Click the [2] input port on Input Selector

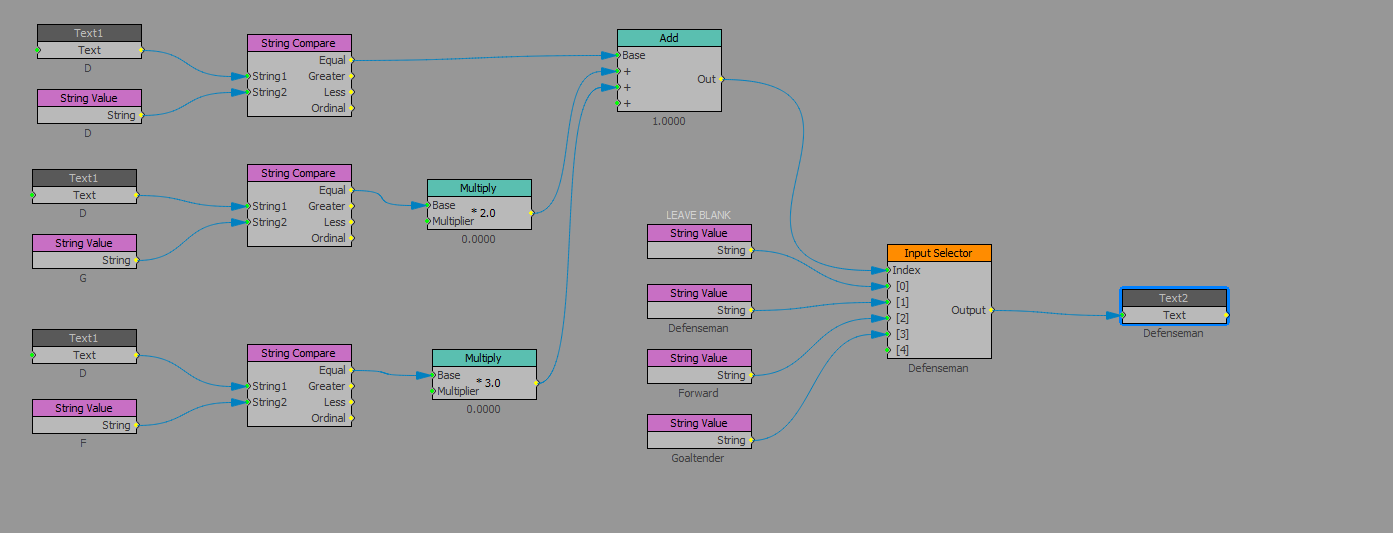(x=890, y=318)
